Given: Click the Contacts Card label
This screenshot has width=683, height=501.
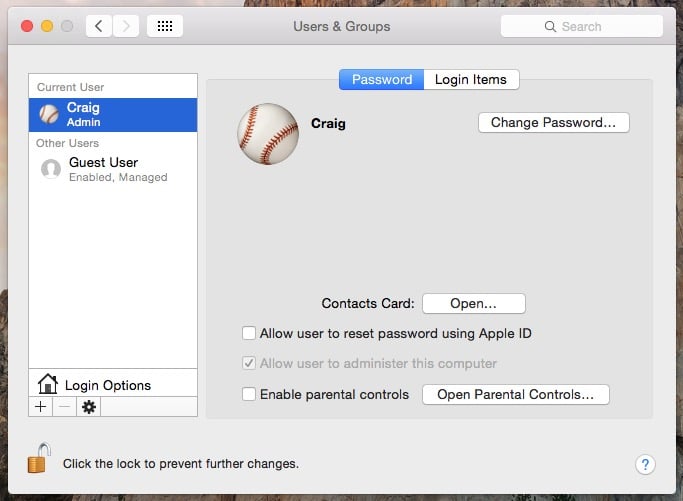Looking at the screenshot, I should click(x=368, y=303).
